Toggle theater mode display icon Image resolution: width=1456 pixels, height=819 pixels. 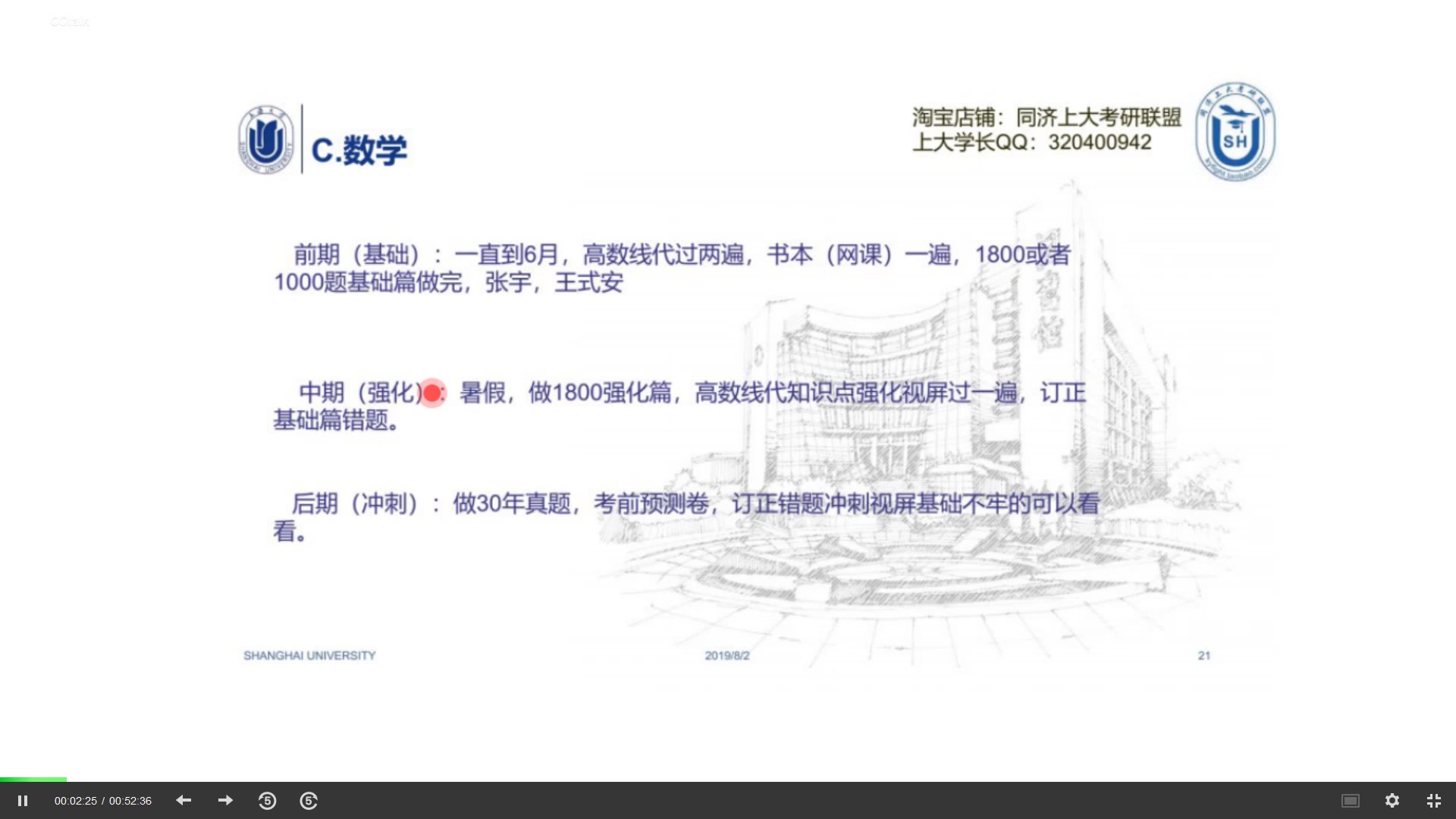click(1351, 801)
